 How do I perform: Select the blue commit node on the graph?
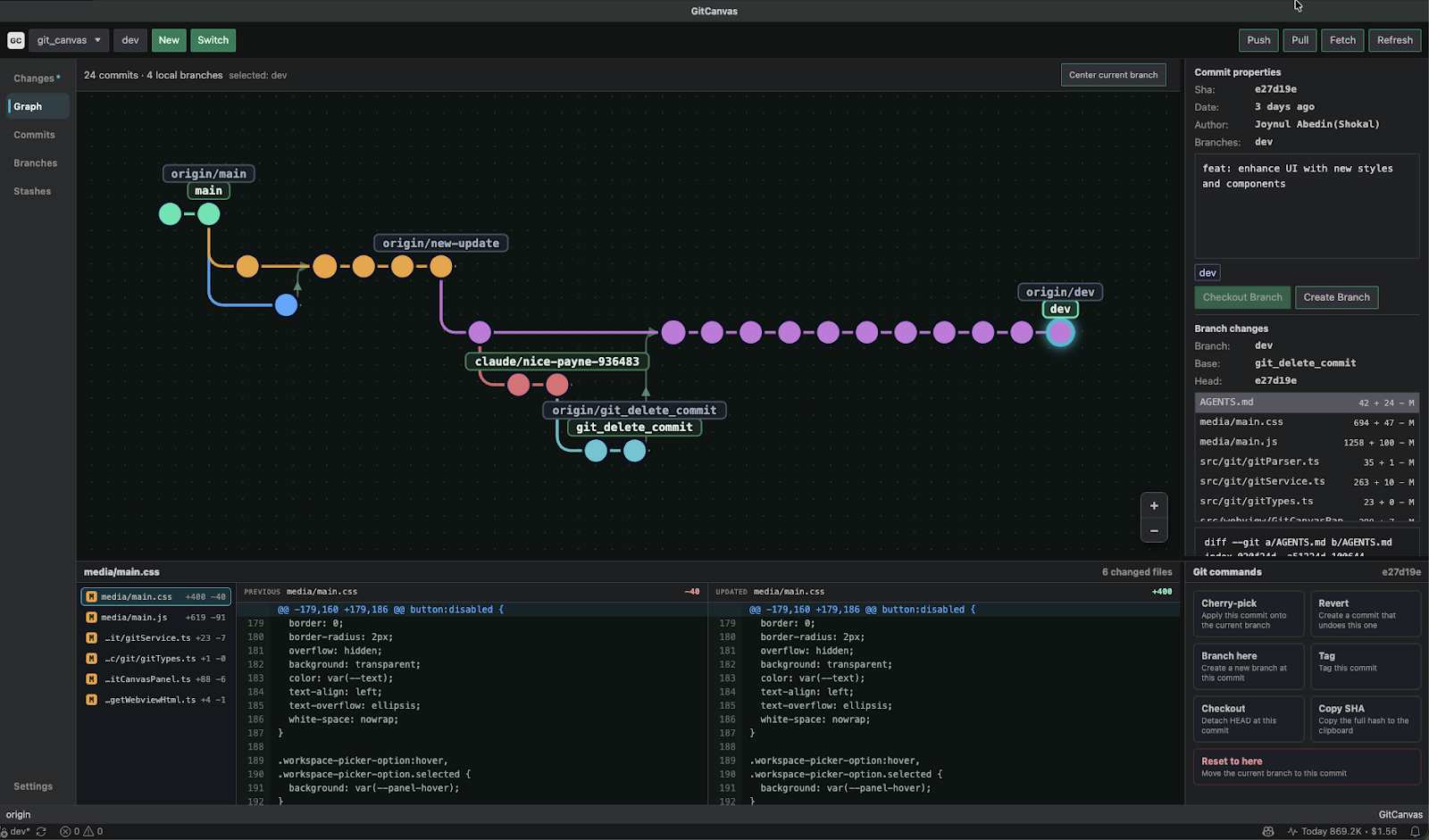(286, 305)
